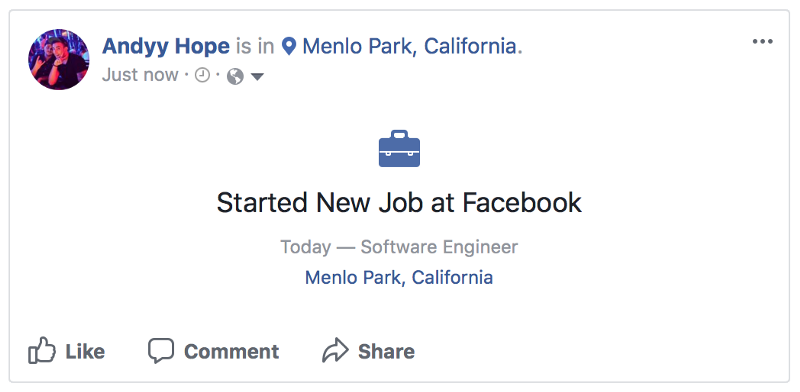Open Menlo Park, California link below job title
This screenshot has width=800, height=392.
click(x=399, y=278)
